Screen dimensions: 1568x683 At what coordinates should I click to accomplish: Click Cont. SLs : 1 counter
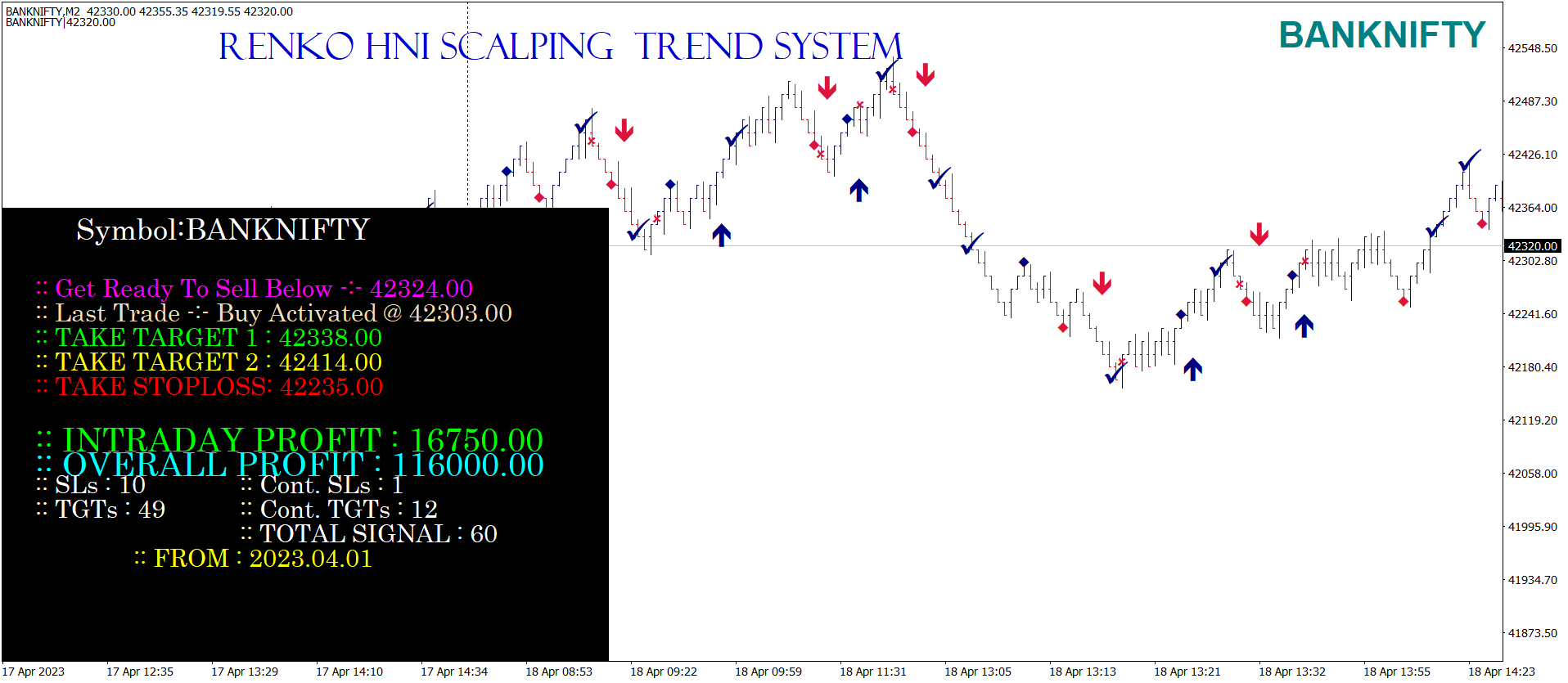322,485
